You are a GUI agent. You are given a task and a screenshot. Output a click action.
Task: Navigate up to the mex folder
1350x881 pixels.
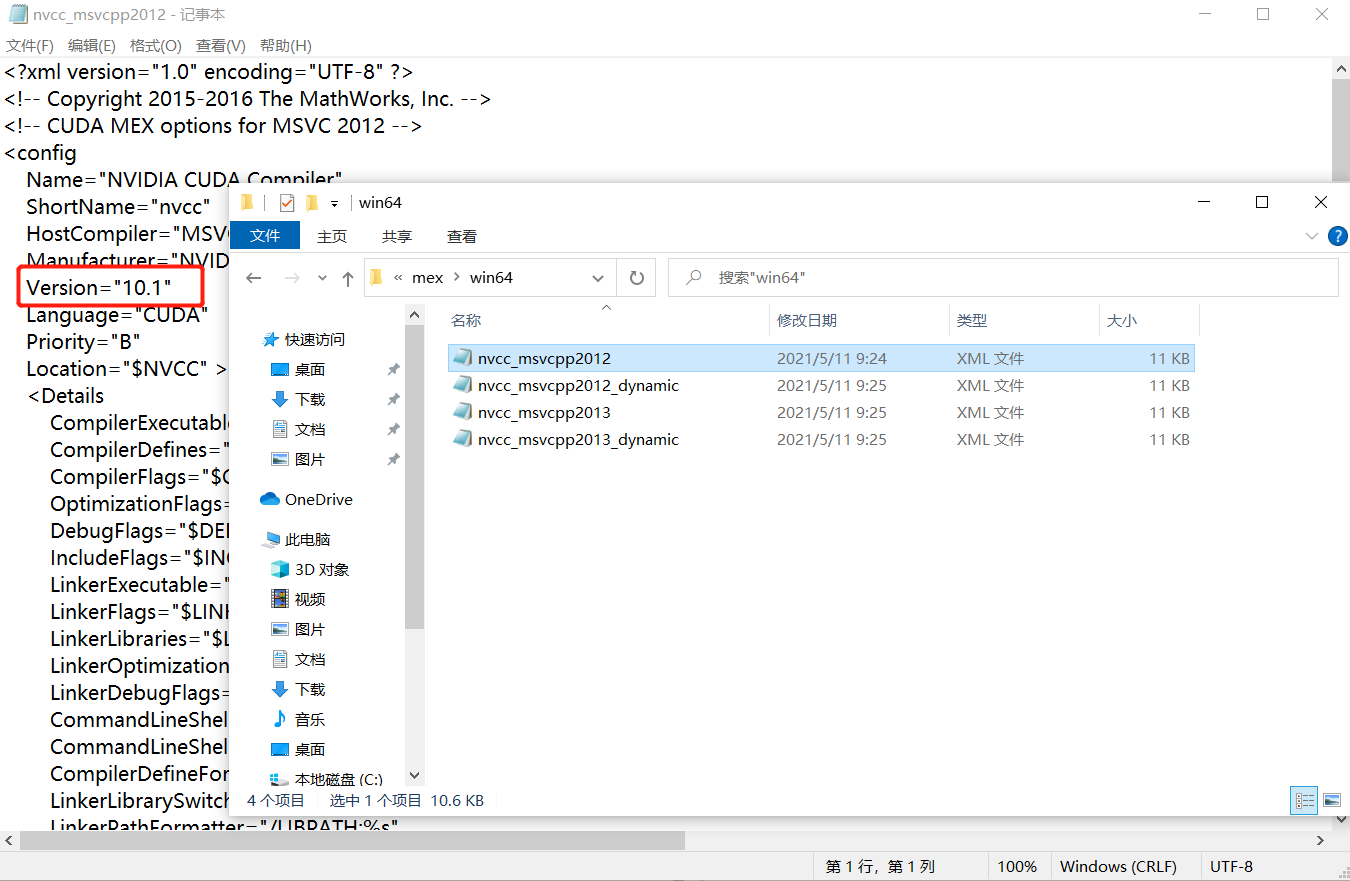(348, 277)
